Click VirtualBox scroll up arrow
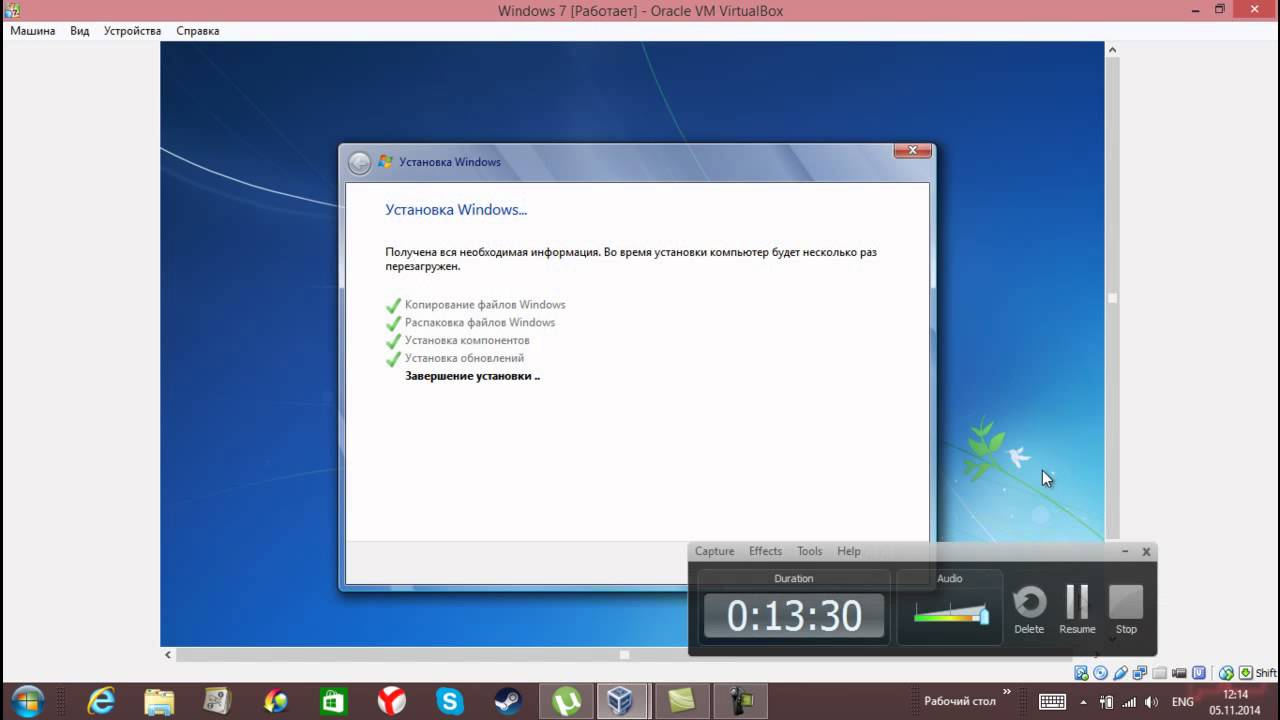The width and height of the screenshot is (1280, 720). (1112, 49)
